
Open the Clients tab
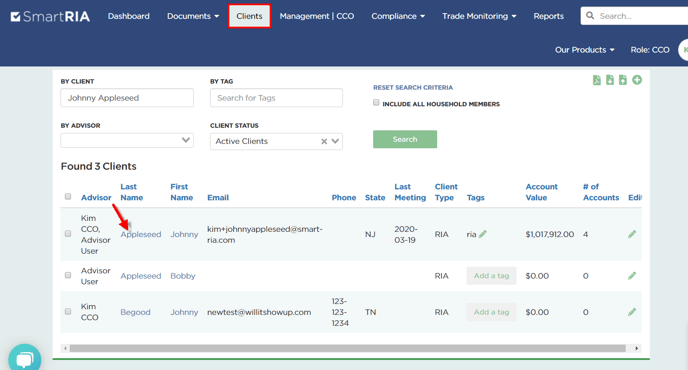[x=249, y=16]
